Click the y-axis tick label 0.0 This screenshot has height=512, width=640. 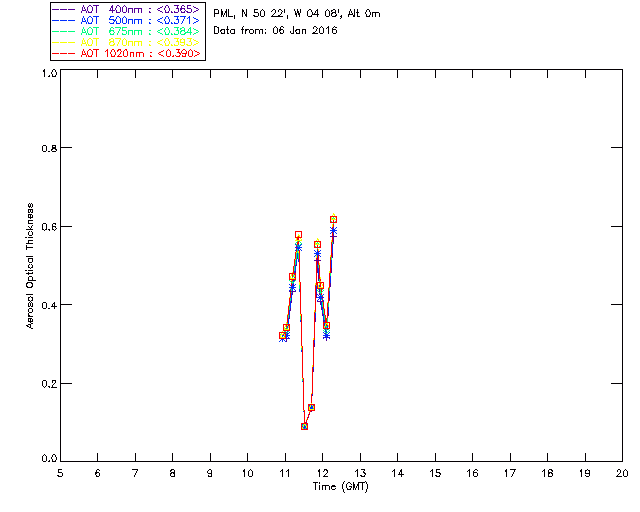pyautogui.click(x=49, y=458)
